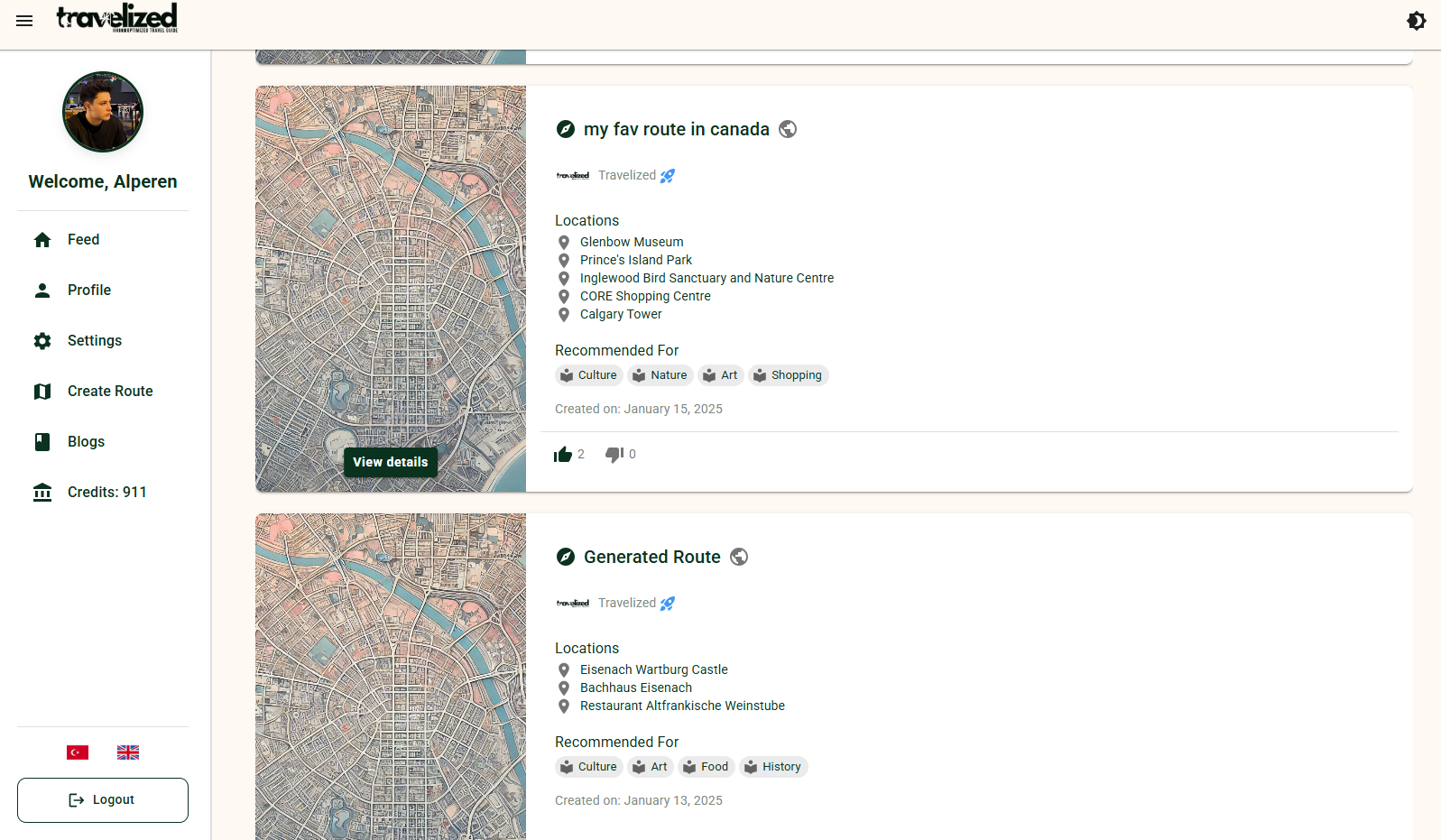
Task: Click the Logout button
Action: [x=103, y=800]
